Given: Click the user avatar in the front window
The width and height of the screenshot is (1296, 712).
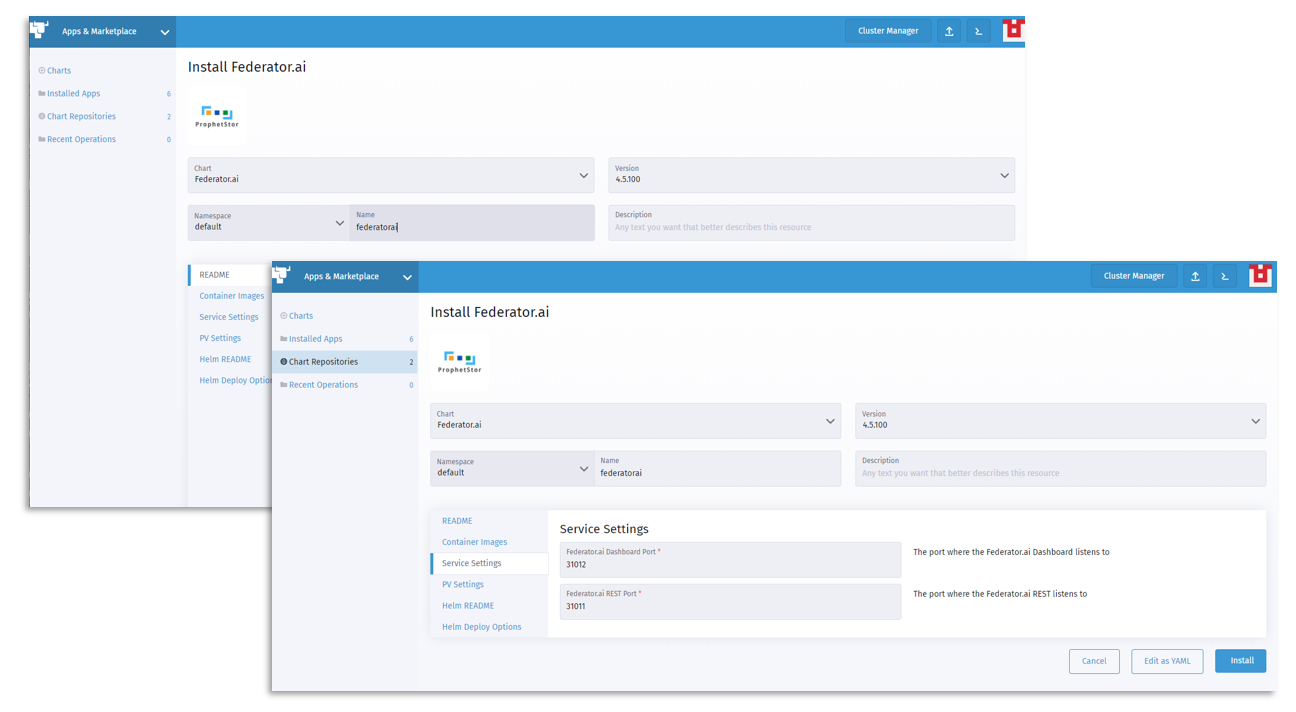Looking at the screenshot, I should click(1260, 275).
